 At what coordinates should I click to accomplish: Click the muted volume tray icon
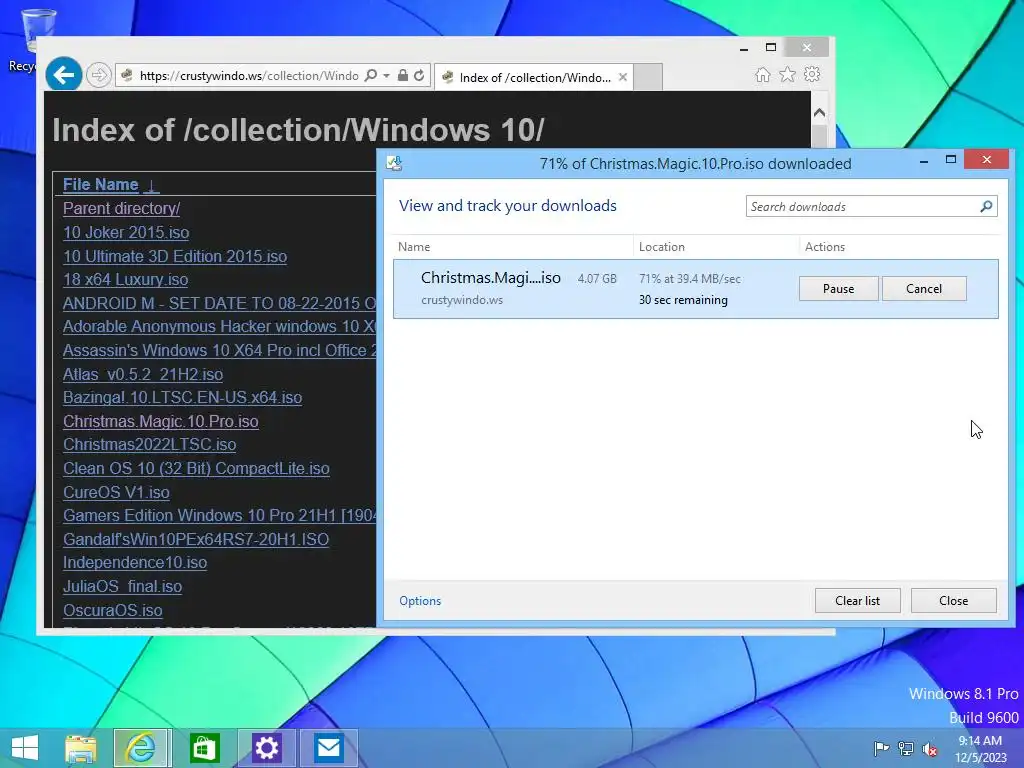pos(930,749)
